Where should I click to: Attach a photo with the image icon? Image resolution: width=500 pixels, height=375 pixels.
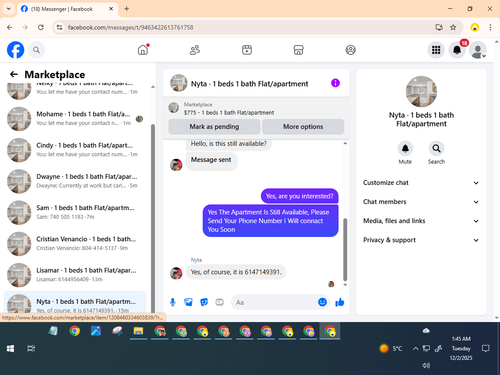(x=188, y=302)
